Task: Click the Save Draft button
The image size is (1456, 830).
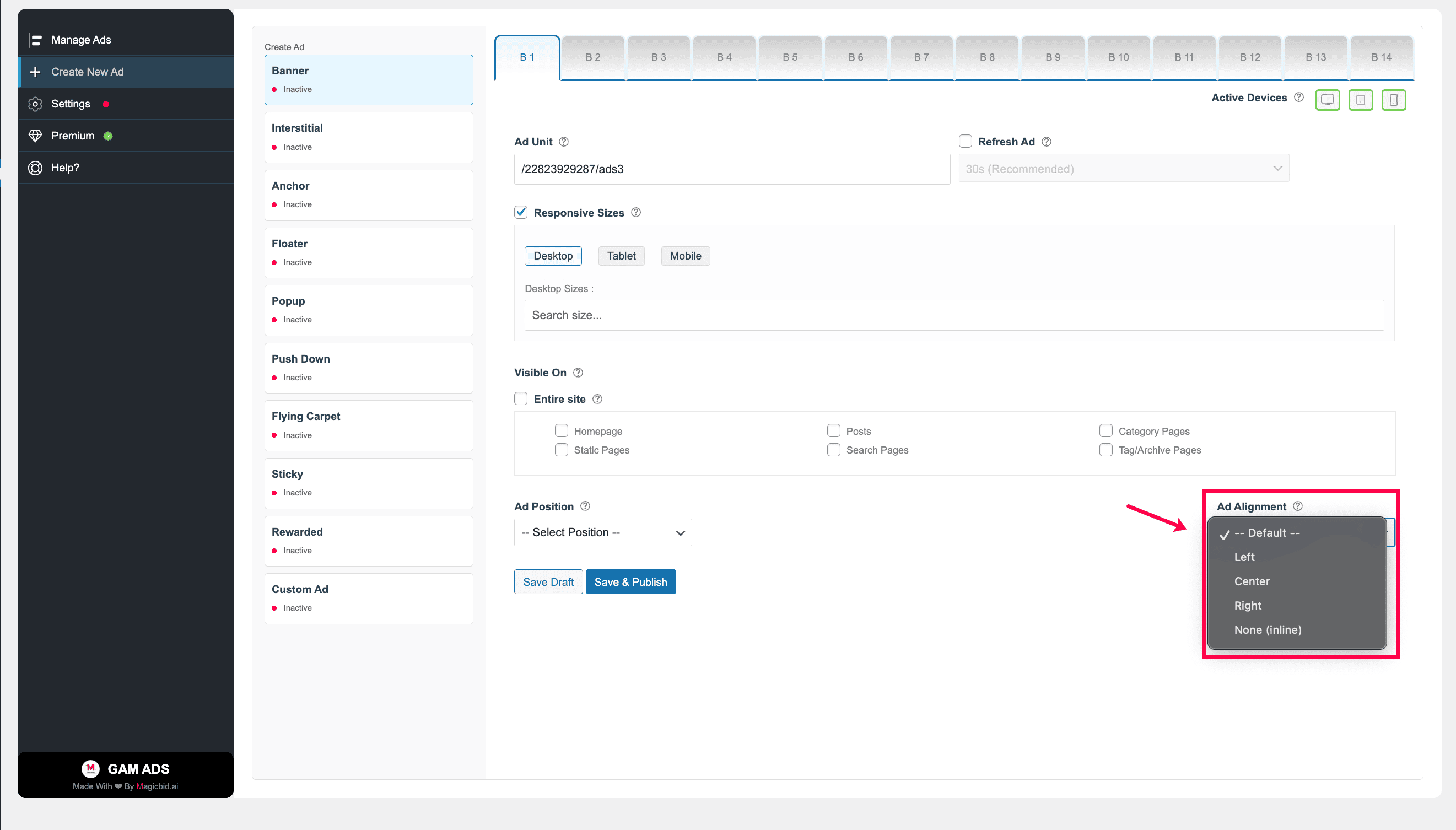Action: tap(548, 581)
